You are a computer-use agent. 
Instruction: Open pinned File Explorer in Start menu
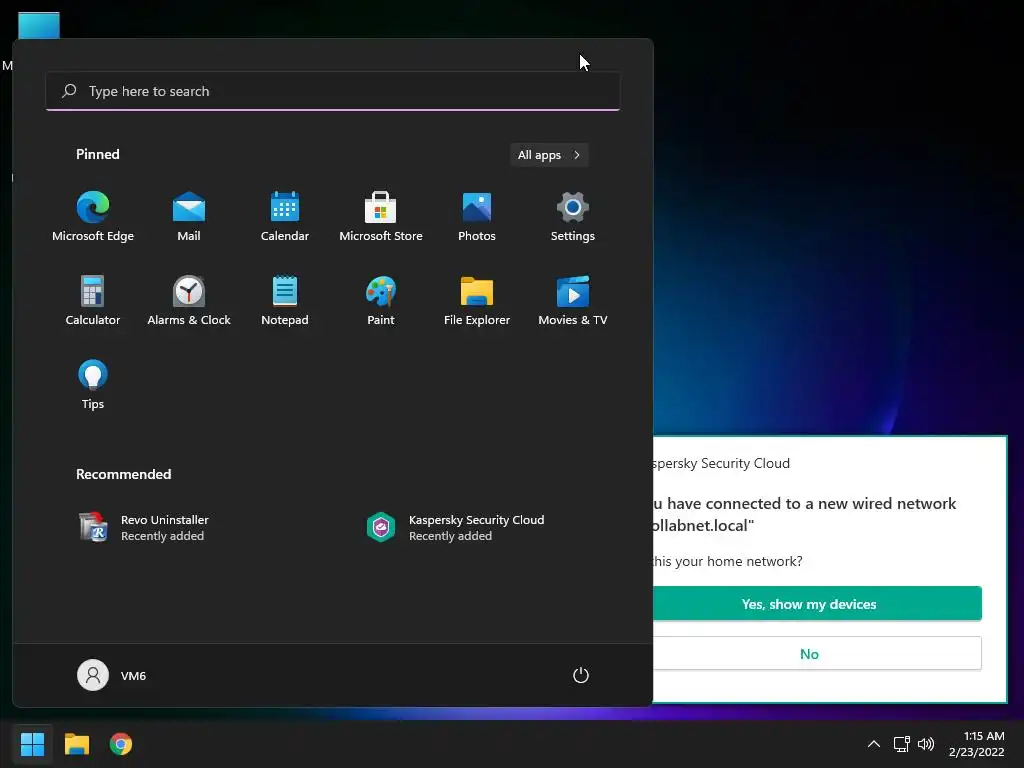477,301
